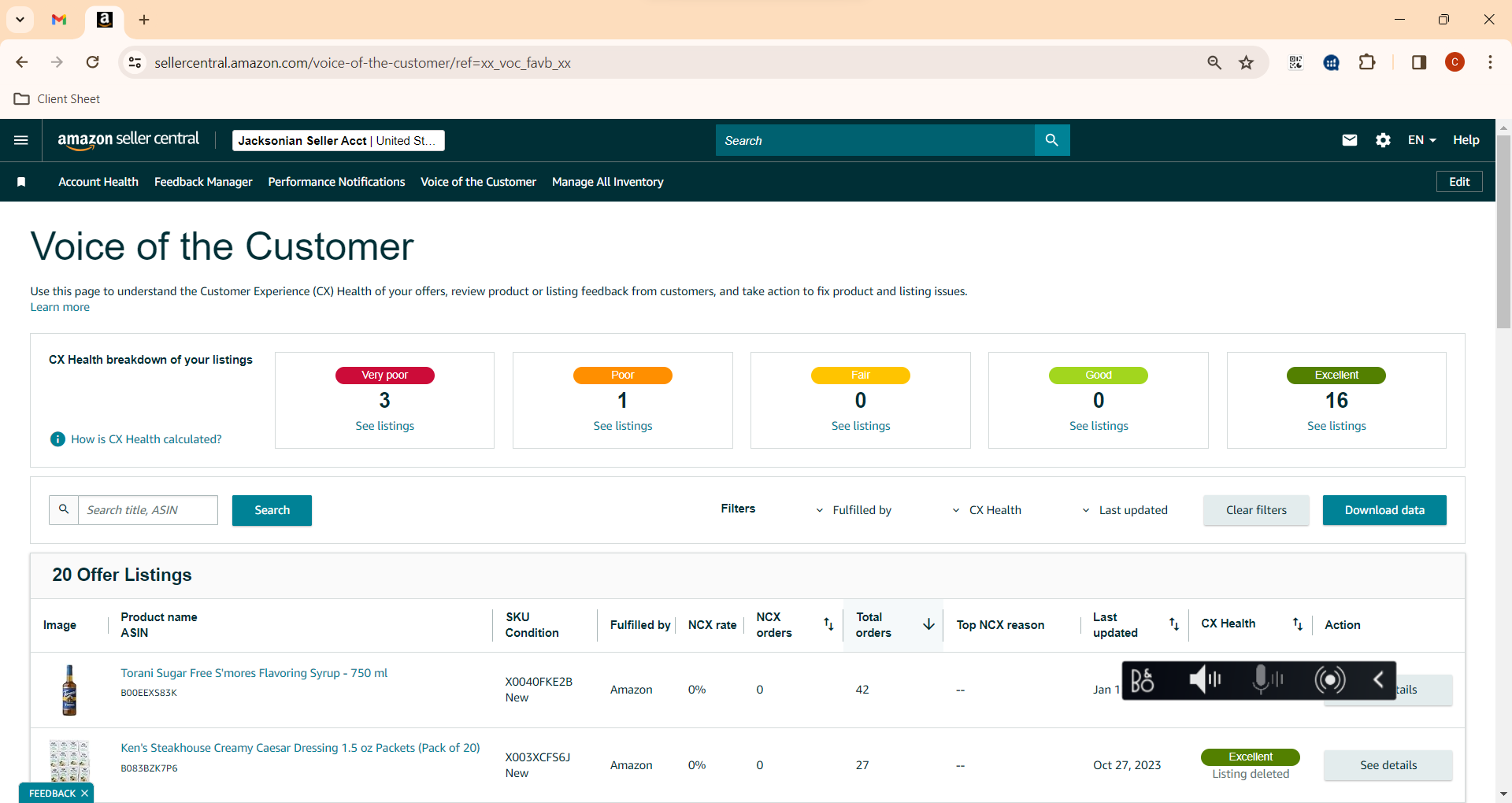Open the Jacksonian Seller Acct account switcher
Viewport: 1512px width, 803px height.
[x=339, y=140]
